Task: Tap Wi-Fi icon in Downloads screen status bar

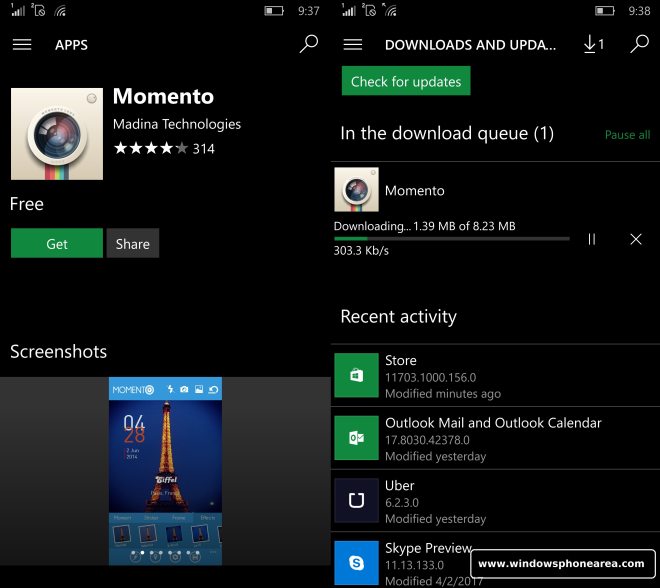Action: (390, 10)
